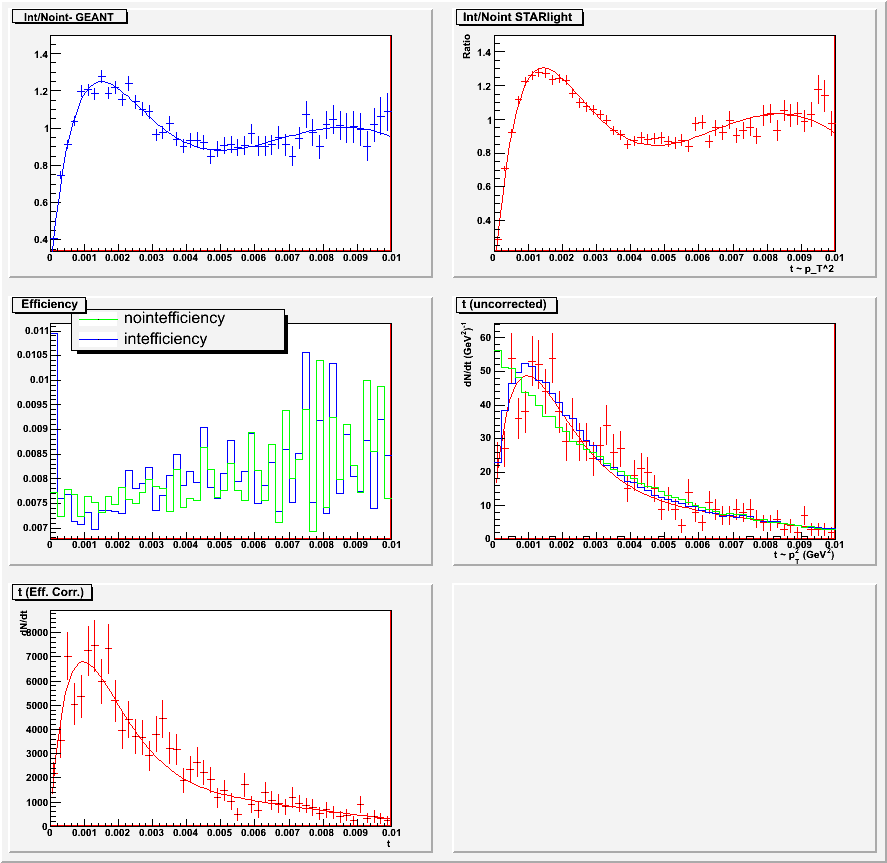Viewport: 887px width, 863px height.
Task: Select the "dN/dt" label on Eff. Corr. plot
Action: 24,629
